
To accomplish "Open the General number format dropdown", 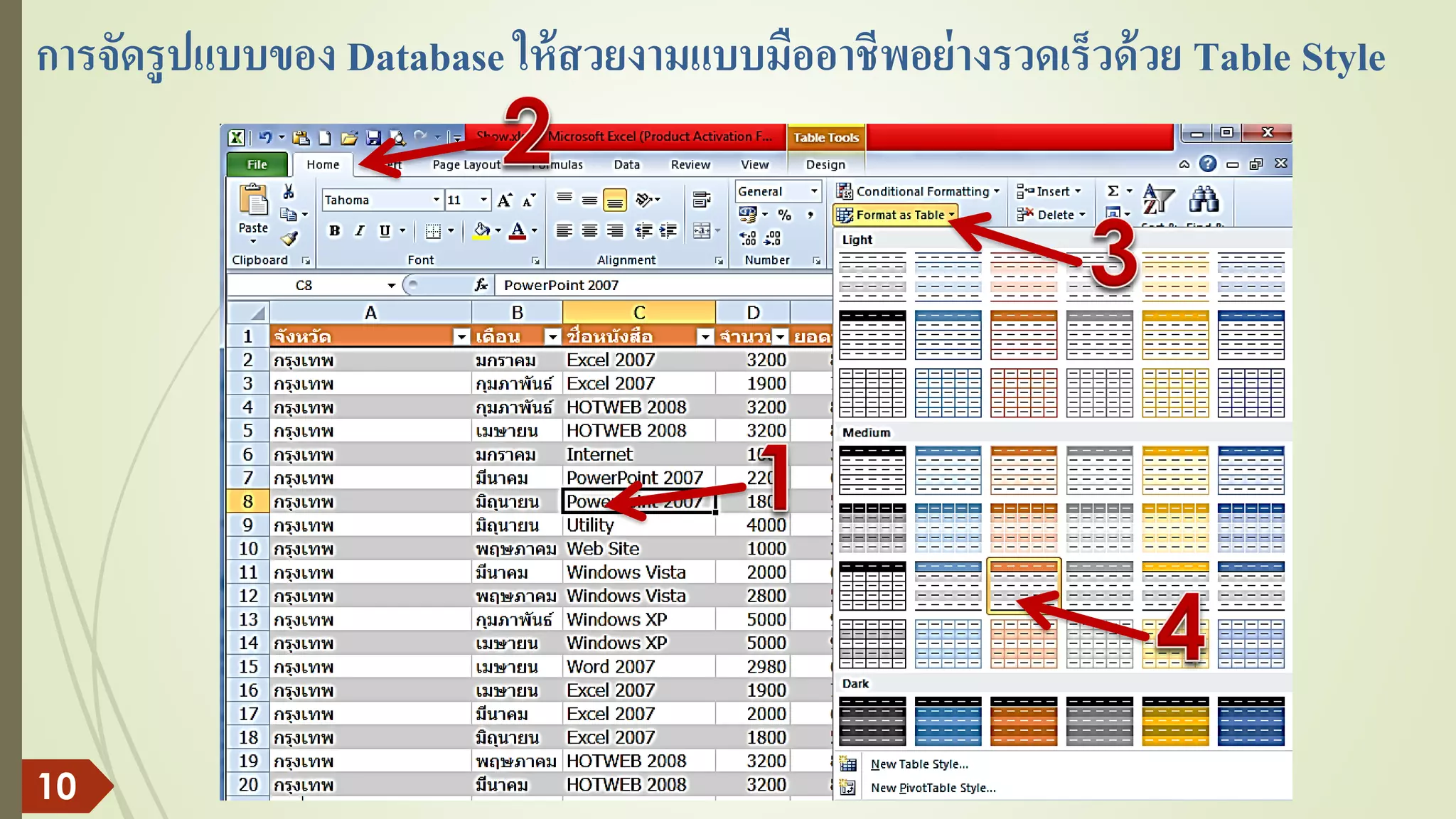I will [814, 191].
